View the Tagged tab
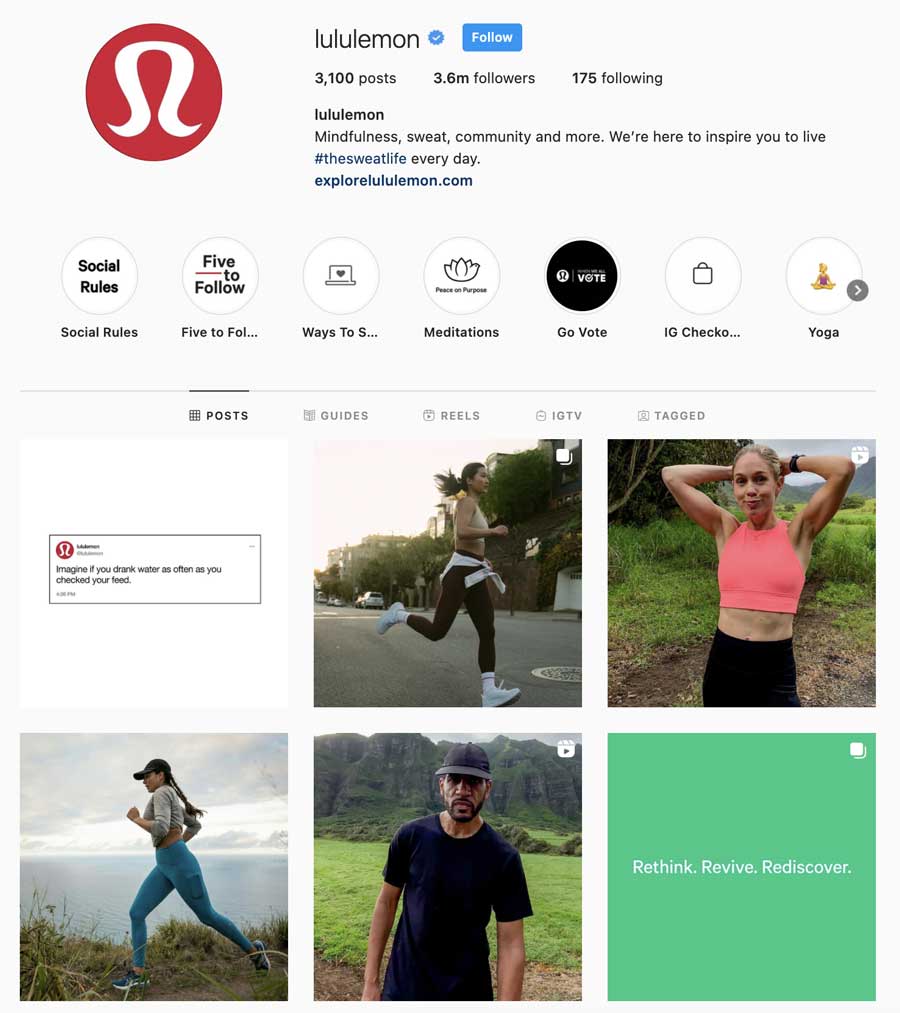Viewport: 900px width, 1013px height. tap(671, 415)
